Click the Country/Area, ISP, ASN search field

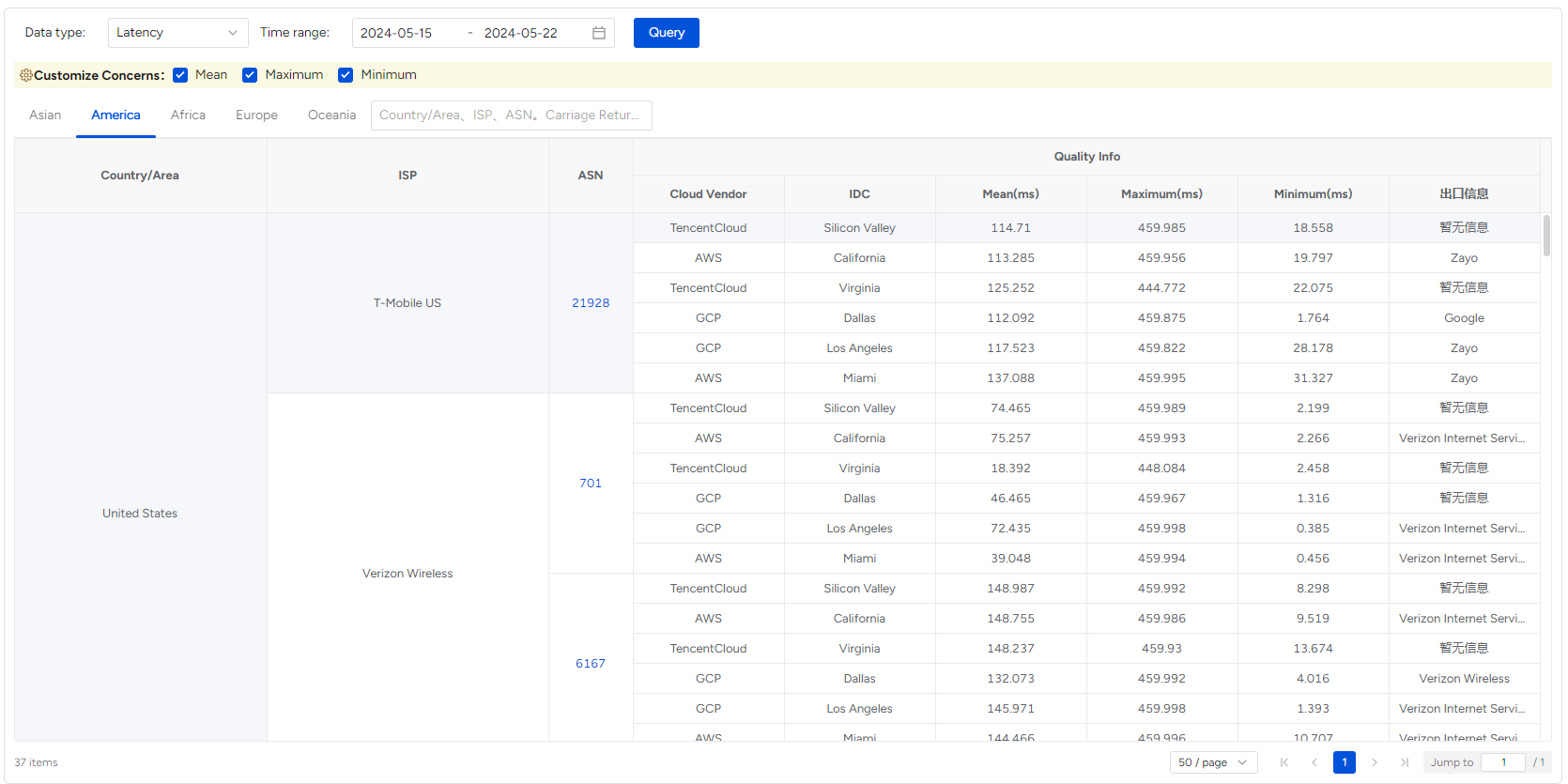coord(511,115)
